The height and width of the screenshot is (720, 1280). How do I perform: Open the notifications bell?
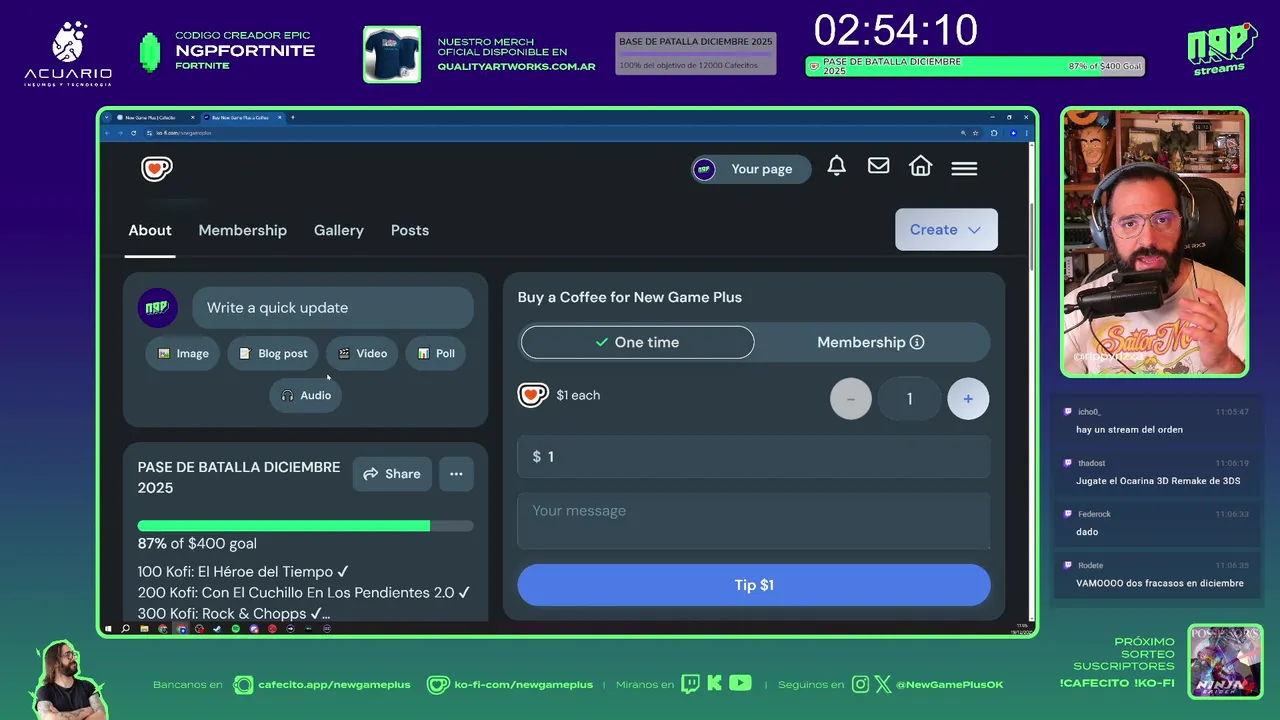[x=837, y=167]
